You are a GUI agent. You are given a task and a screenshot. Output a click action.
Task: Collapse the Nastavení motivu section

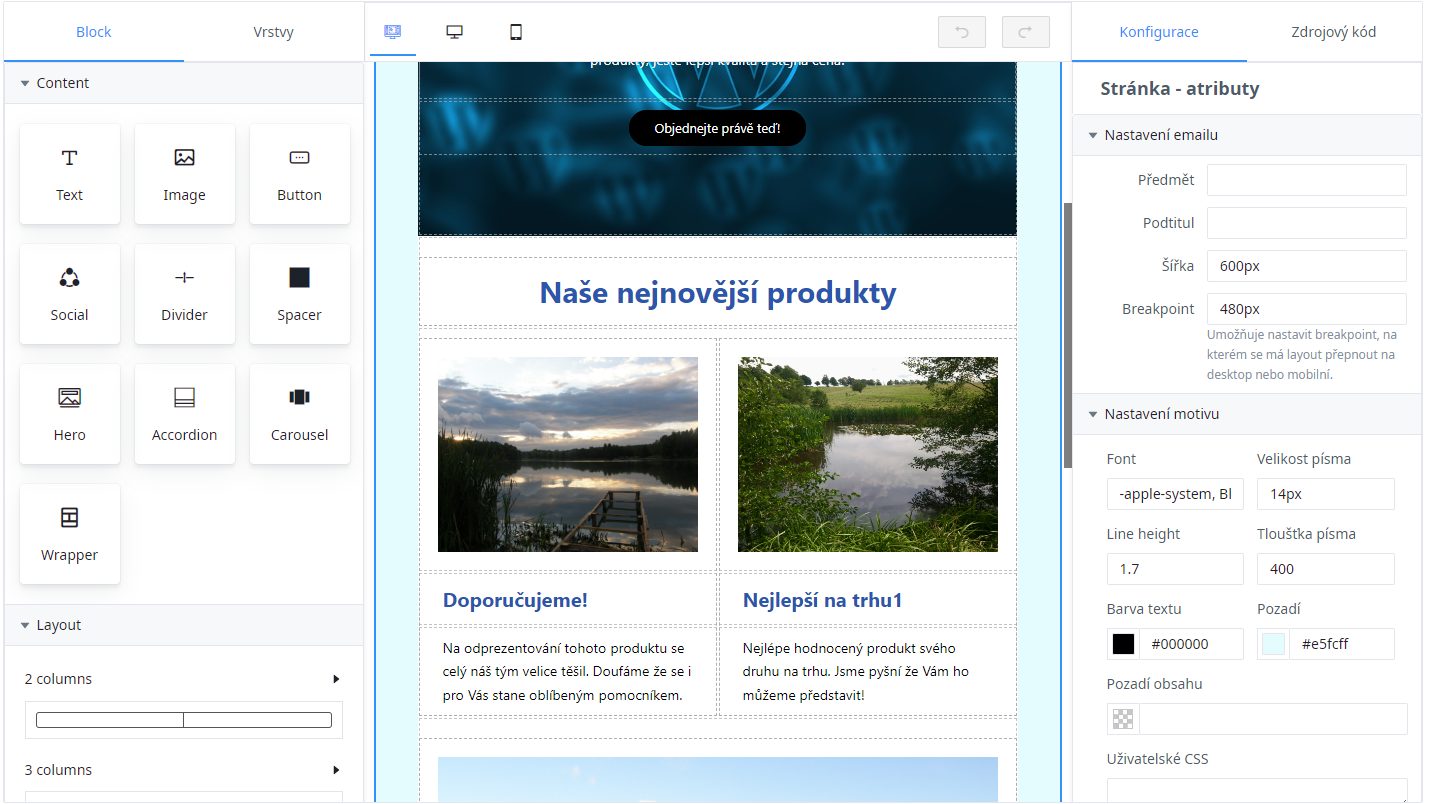tap(1247, 414)
